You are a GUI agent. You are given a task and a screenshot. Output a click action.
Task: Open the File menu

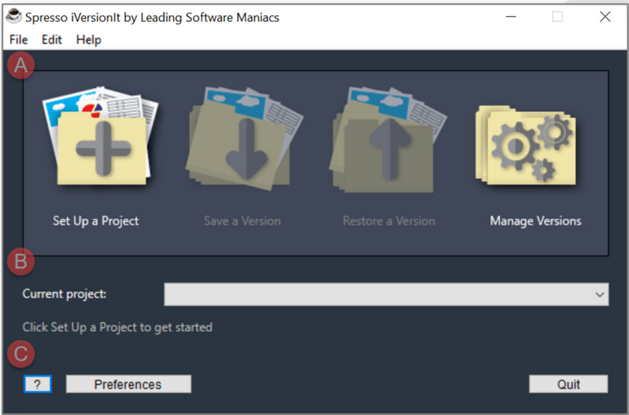point(18,40)
